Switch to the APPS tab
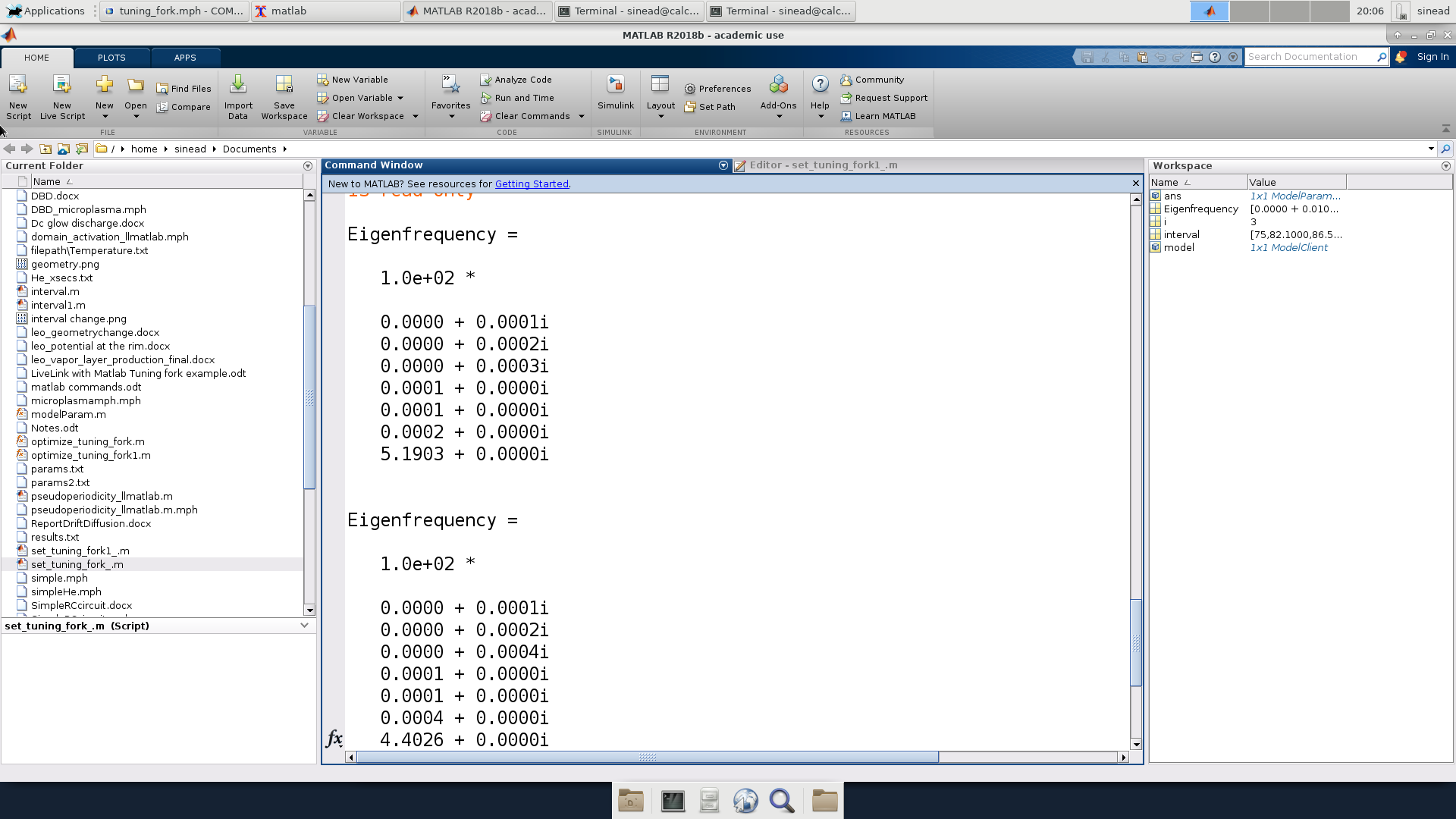Viewport: 1456px width, 819px height. pos(185,58)
